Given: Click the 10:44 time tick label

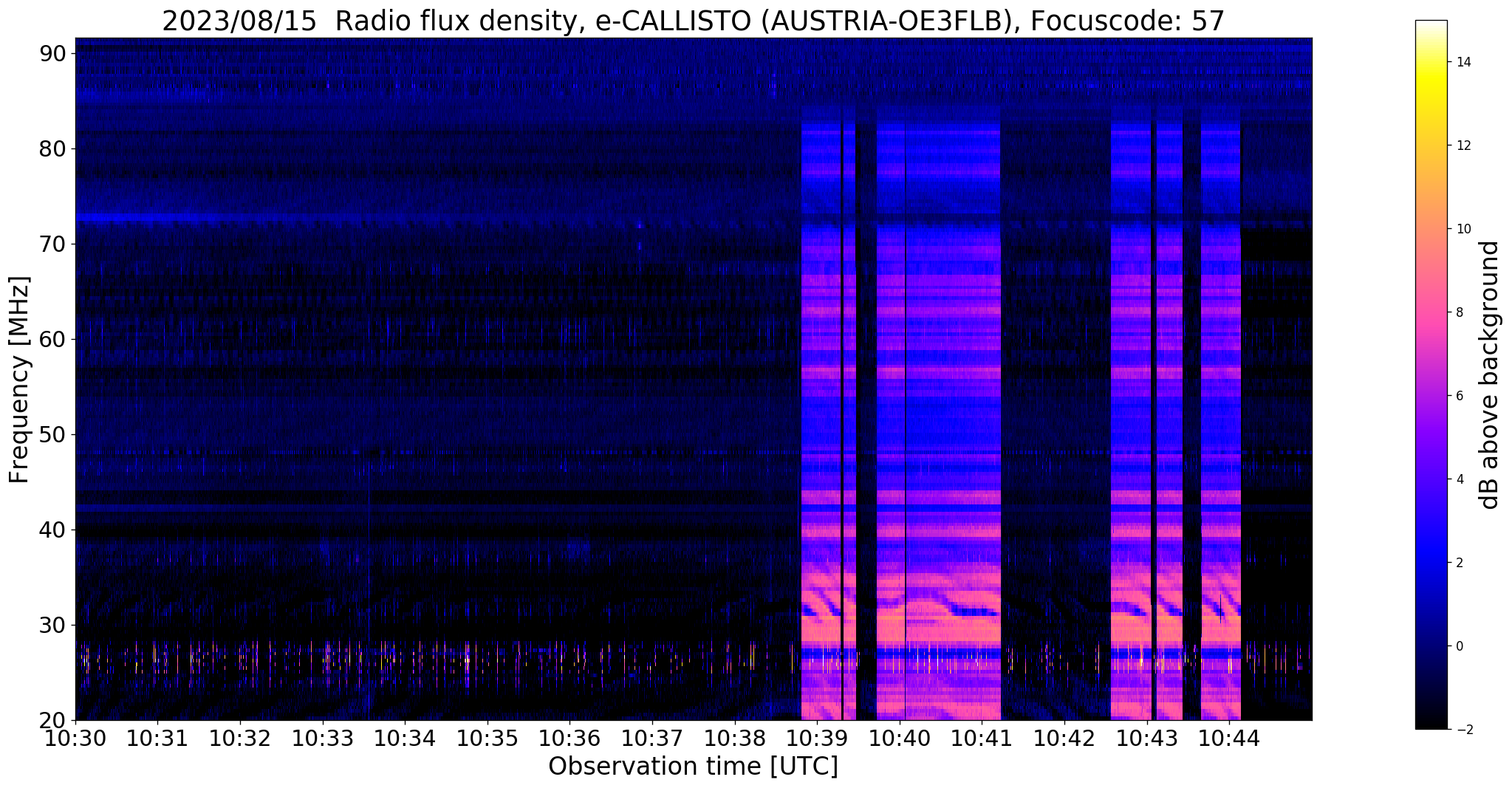Looking at the screenshot, I should click(1229, 739).
